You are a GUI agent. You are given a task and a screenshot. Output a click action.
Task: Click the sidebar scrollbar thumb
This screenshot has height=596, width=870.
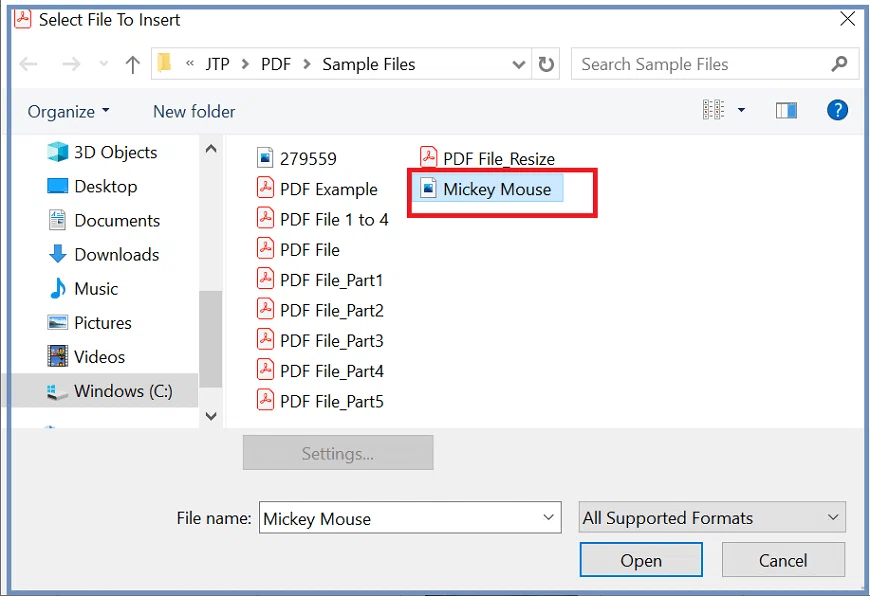211,339
